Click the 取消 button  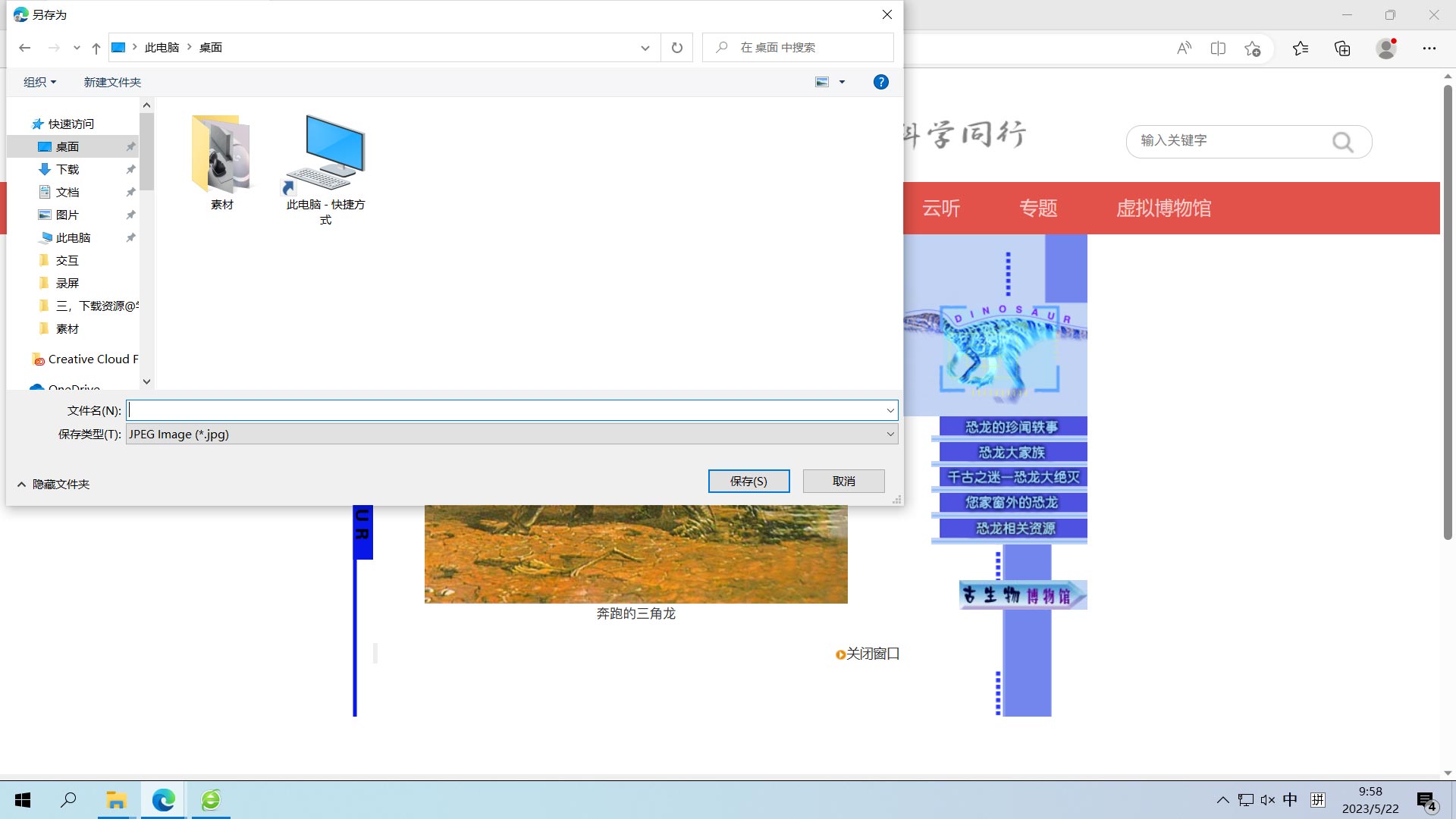(x=843, y=481)
